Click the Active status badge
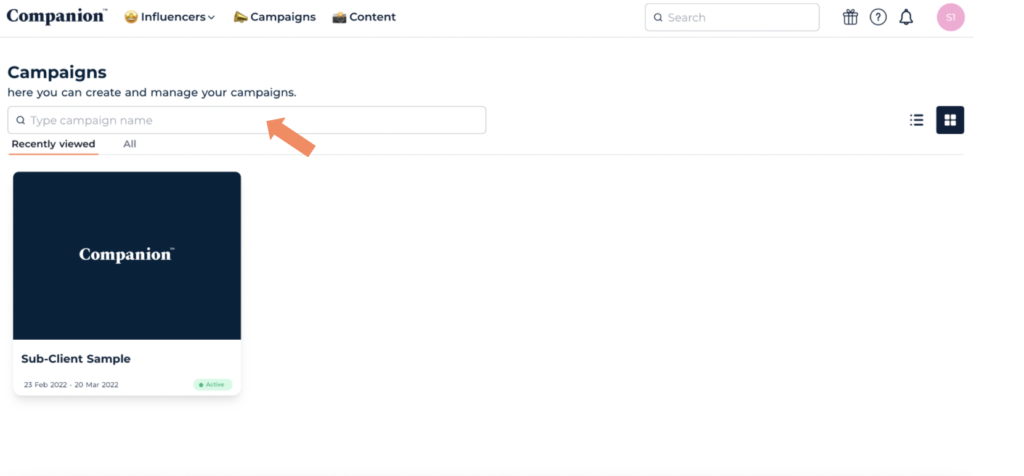 point(213,384)
